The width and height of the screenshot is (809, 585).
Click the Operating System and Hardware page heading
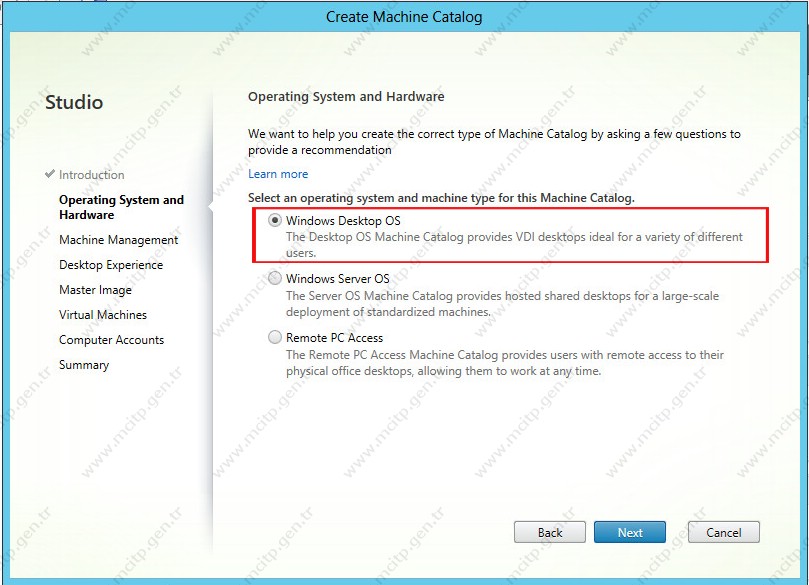click(x=346, y=96)
